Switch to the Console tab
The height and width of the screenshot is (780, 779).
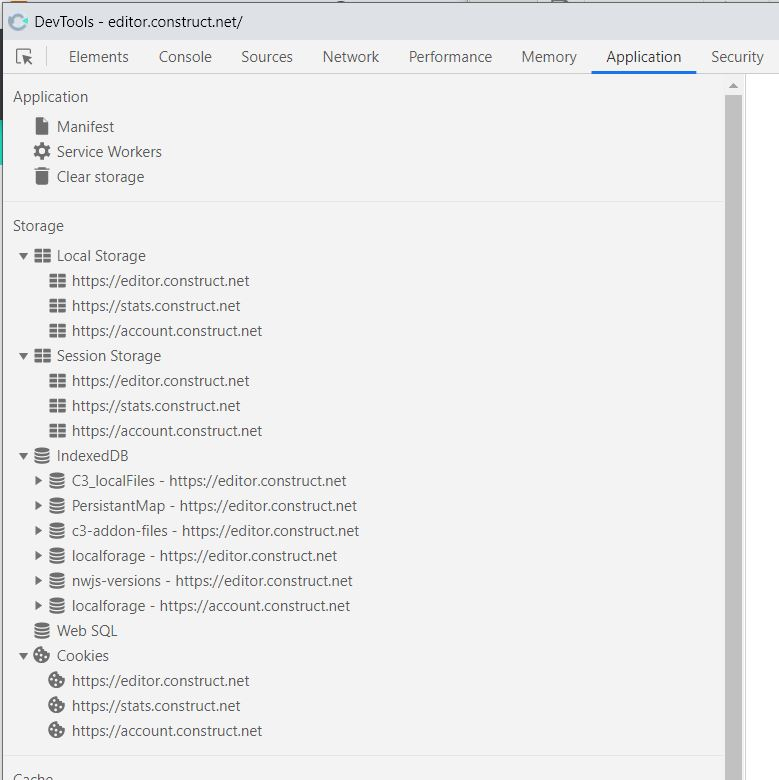click(x=185, y=57)
